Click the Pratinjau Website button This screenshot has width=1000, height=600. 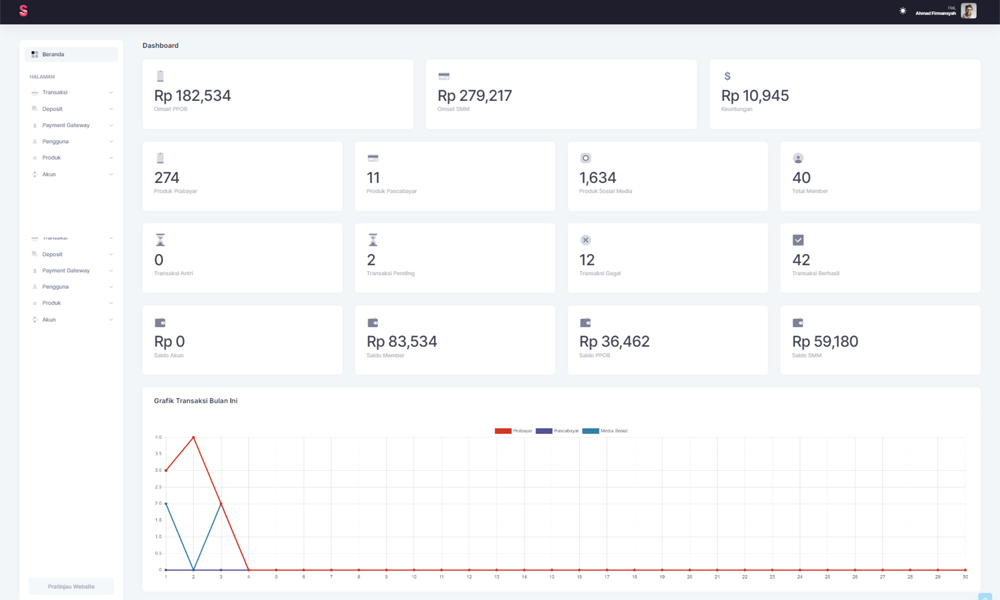(71, 586)
